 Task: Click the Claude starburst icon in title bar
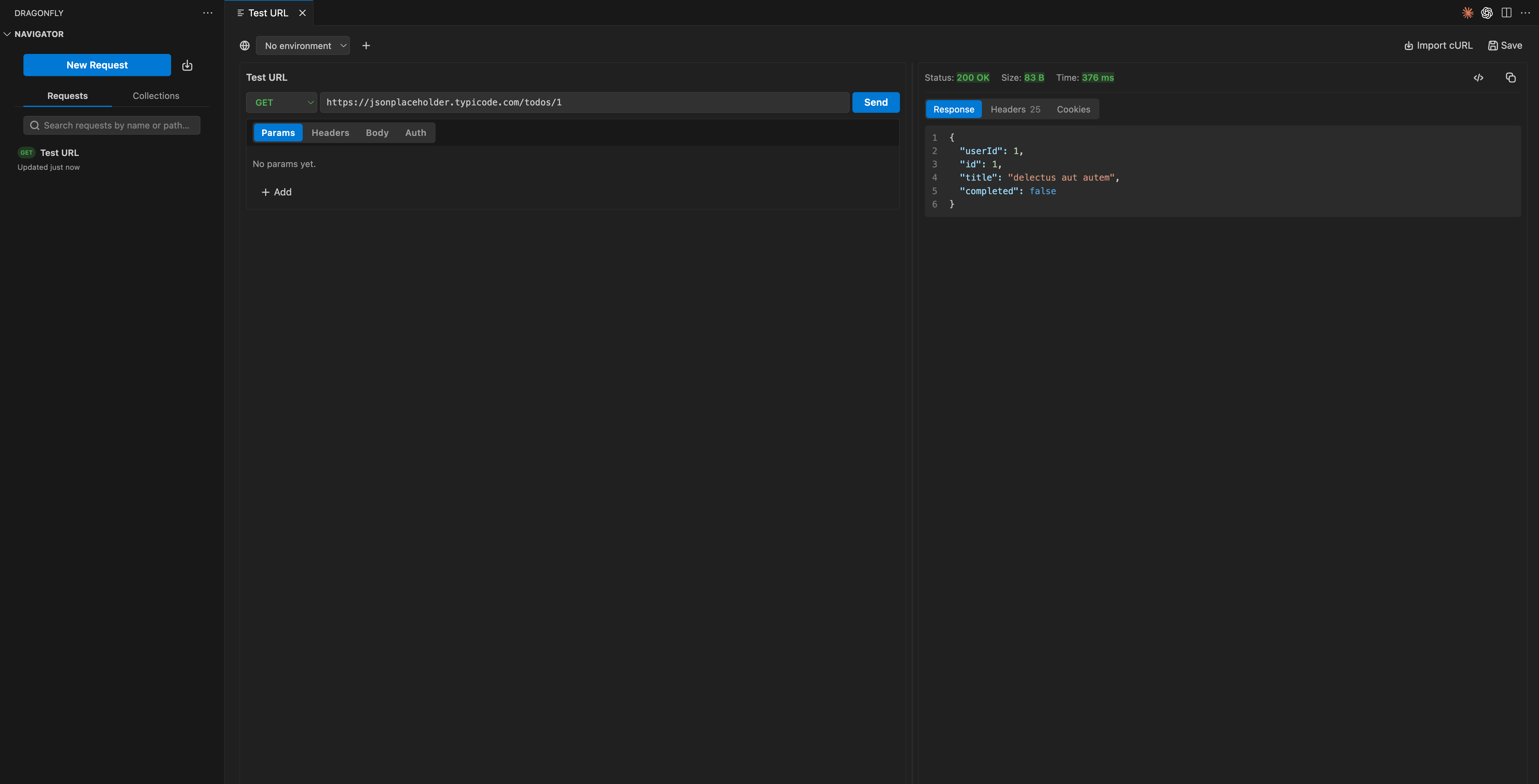1467,13
